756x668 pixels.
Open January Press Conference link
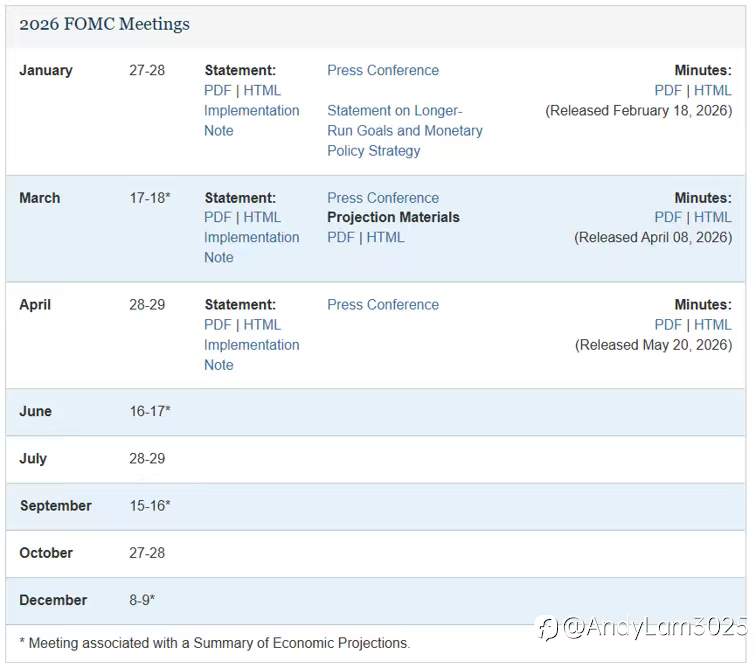(x=383, y=70)
